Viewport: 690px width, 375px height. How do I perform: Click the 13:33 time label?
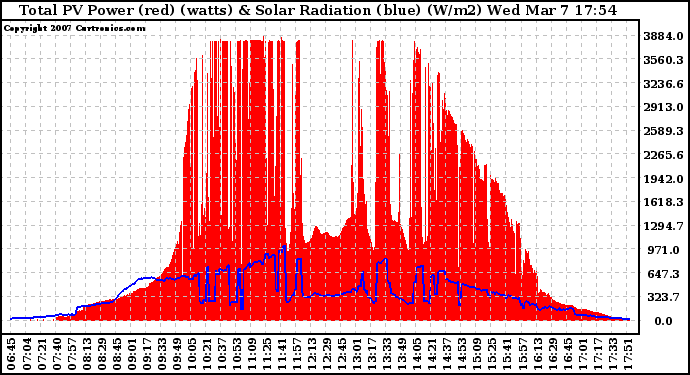coord(386,354)
